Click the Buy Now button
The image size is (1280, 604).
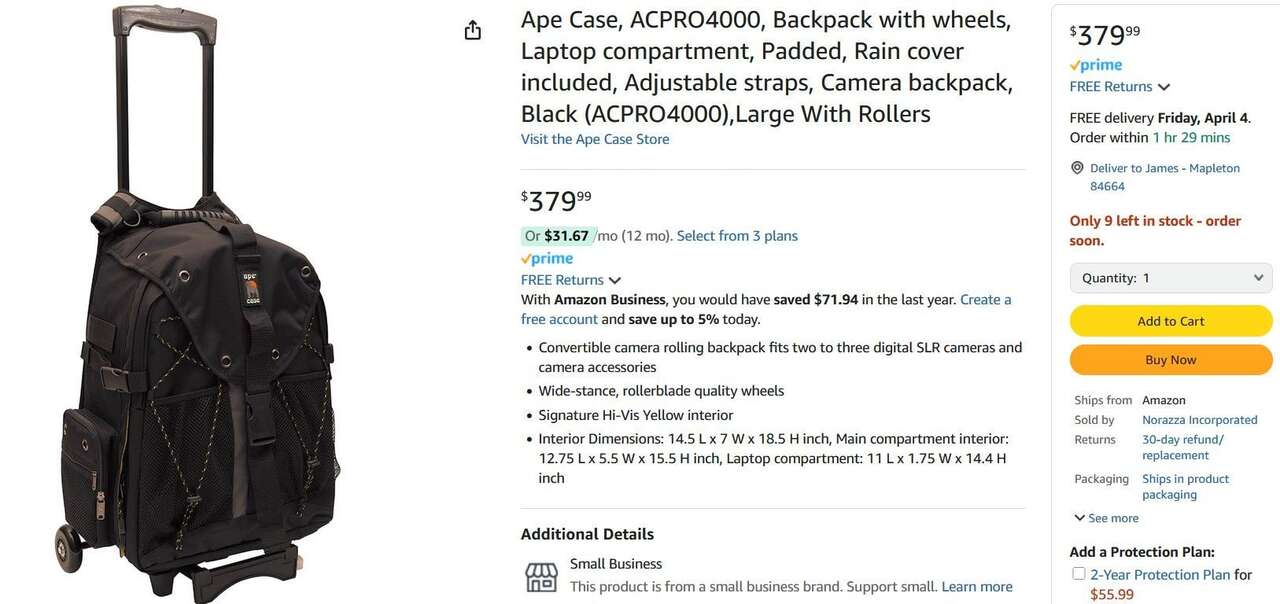(x=1171, y=360)
